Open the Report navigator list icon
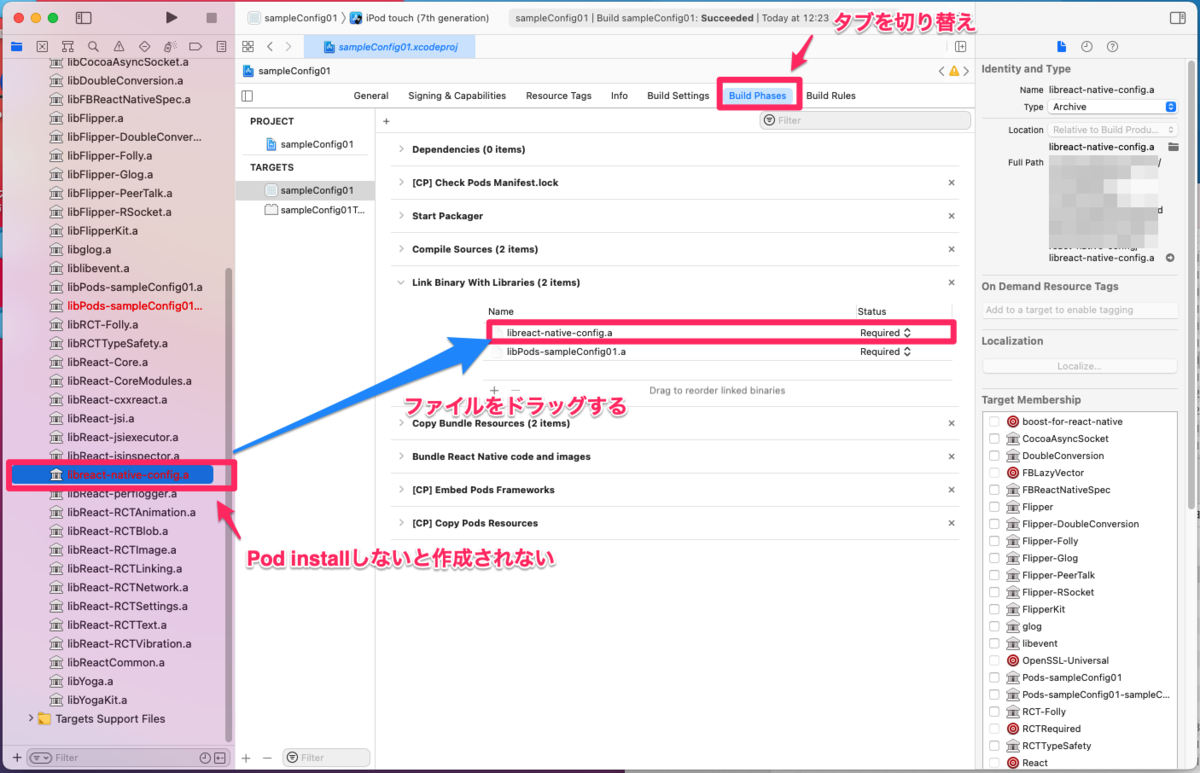The height and width of the screenshot is (773, 1200). 221,46
